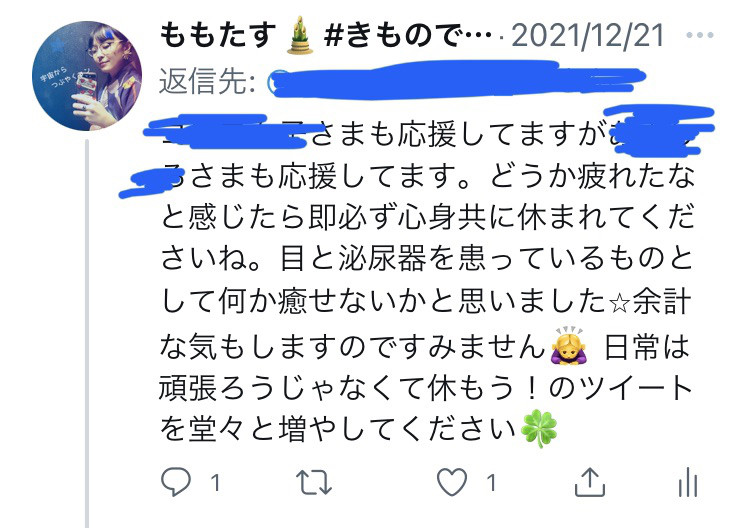Click the #きもので hashtag in name
The height and width of the screenshot is (528, 750).
(x=408, y=35)
